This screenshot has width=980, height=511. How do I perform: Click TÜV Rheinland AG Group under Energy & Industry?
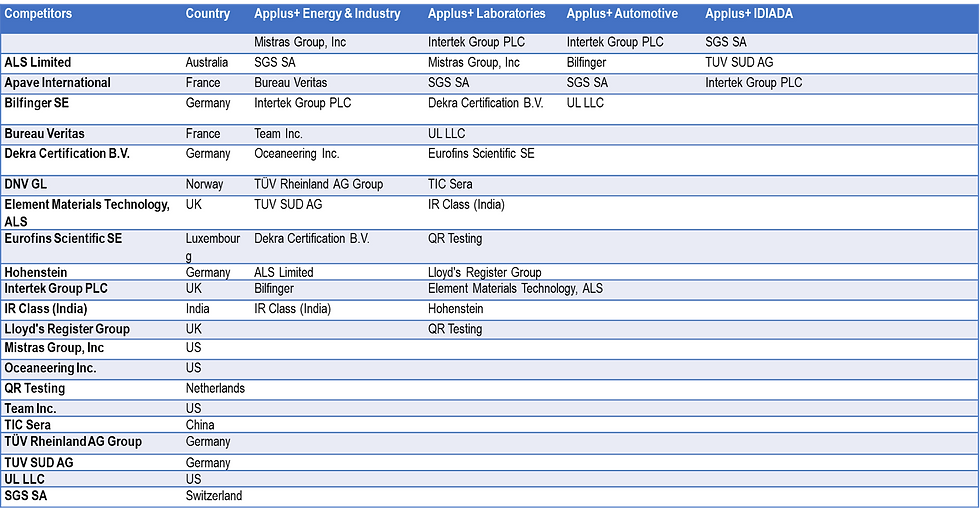coord(319,184)
